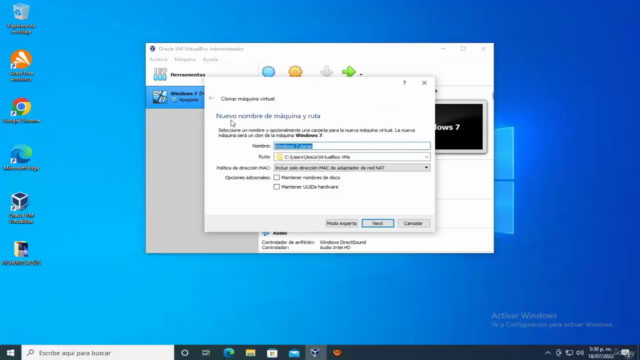This screenshot has height=360, width=640.
Task: Maximize the VirtualBox Administrador window
Action: click(x=463, y=49)
